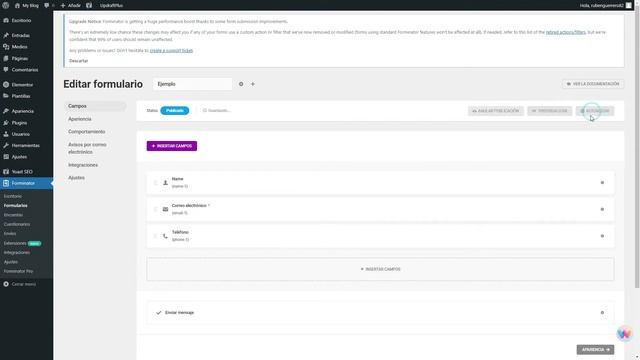The width and height of the screenshot is (640, 360).
Task: Open Herramientas in the sidebar
Action: click(x=26, y=145)
